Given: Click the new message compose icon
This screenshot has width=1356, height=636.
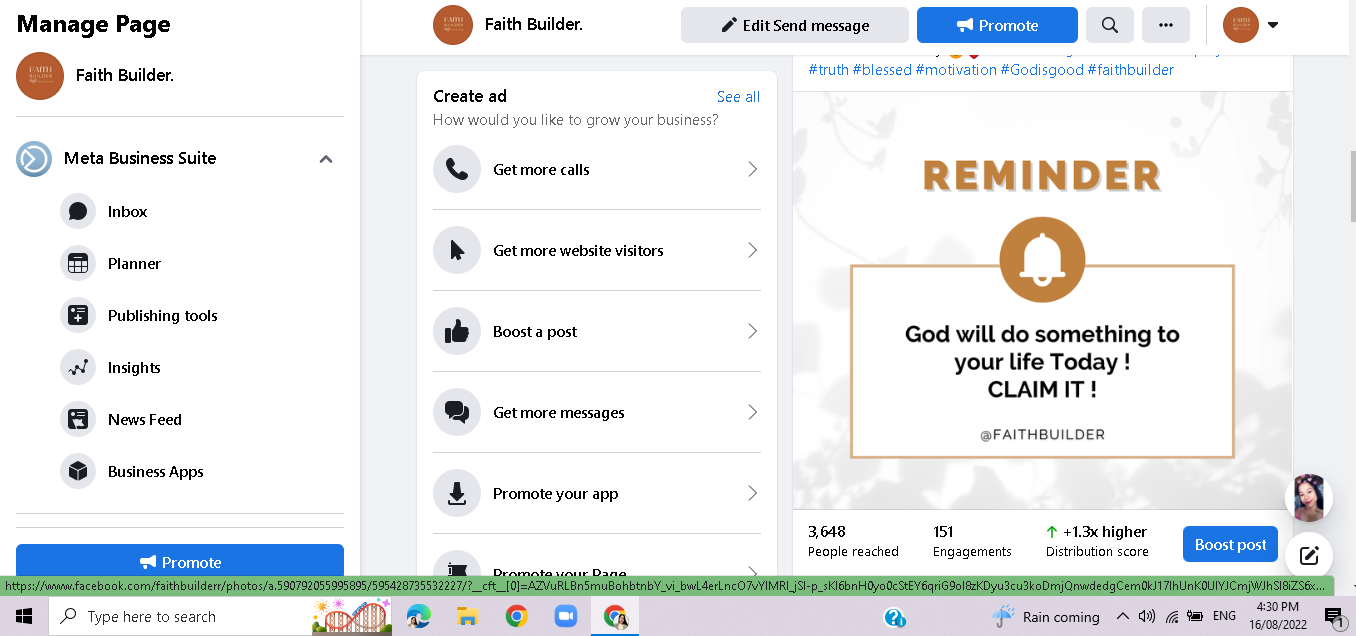Looking at the screenshot, I should click(x=1309, y=556).
